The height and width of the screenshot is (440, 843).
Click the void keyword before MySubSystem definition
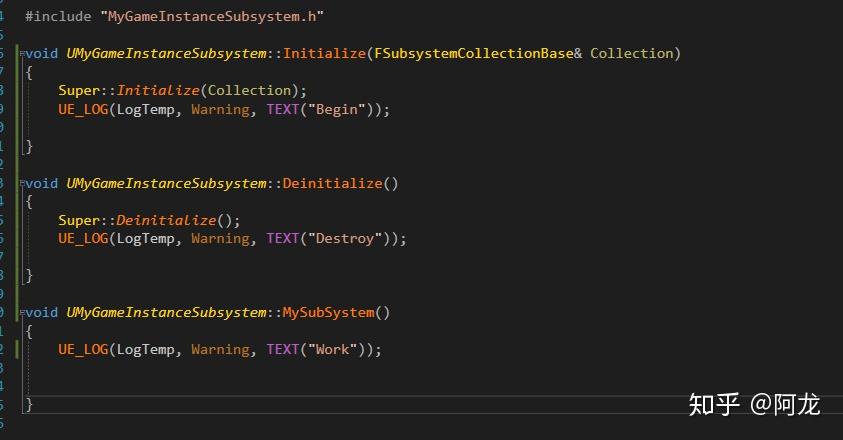[41, 313]
